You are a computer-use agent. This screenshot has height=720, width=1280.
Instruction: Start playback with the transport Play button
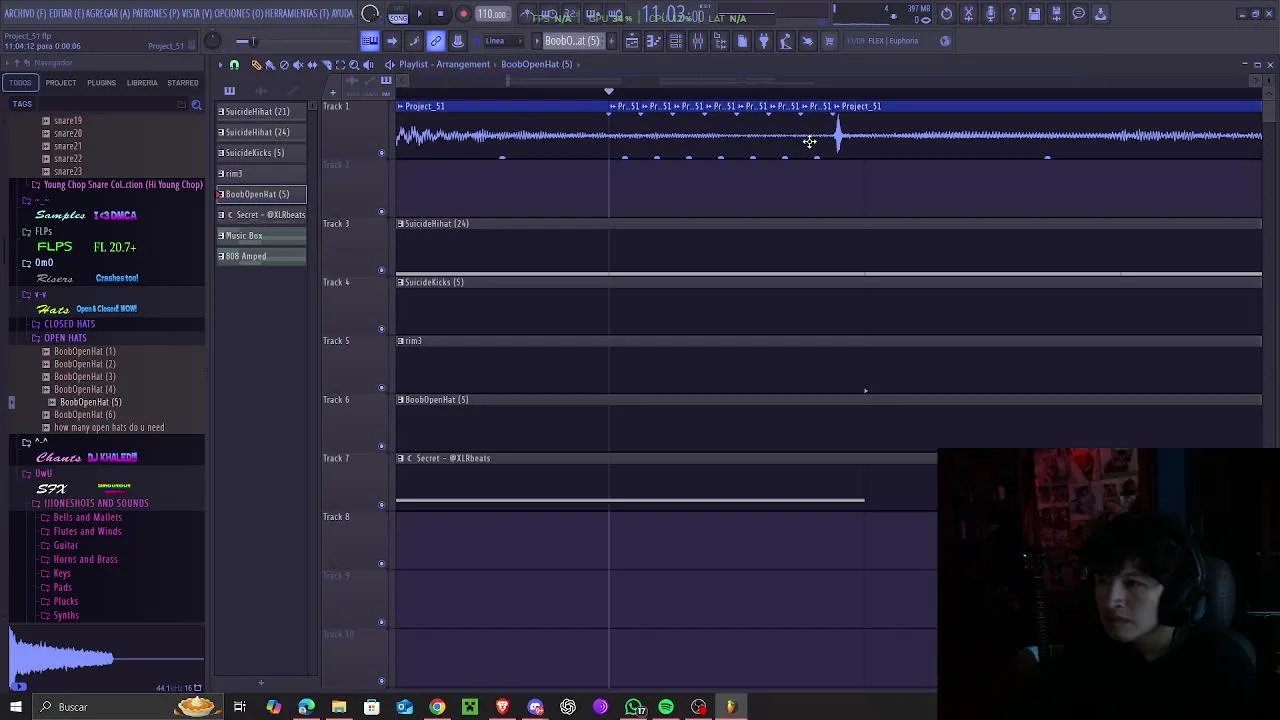pyautogui.click(x=419, y=14)
